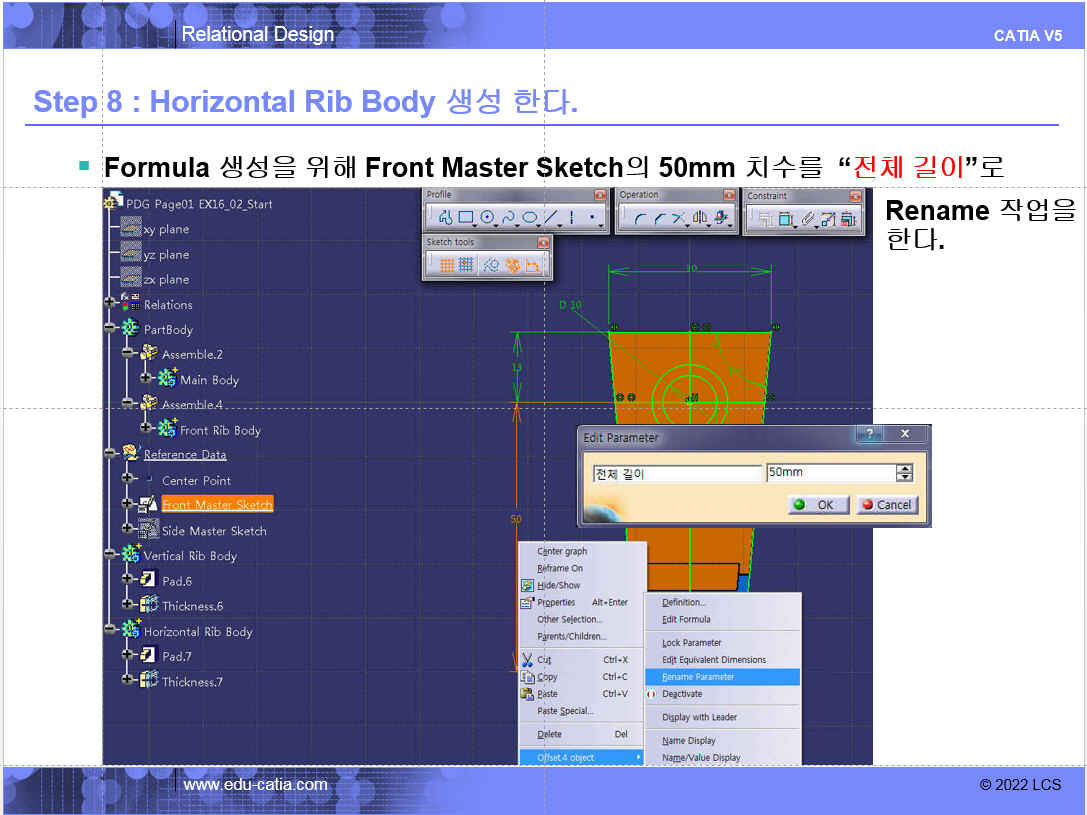Expand the Side Master Sketch node

(128, 530)
